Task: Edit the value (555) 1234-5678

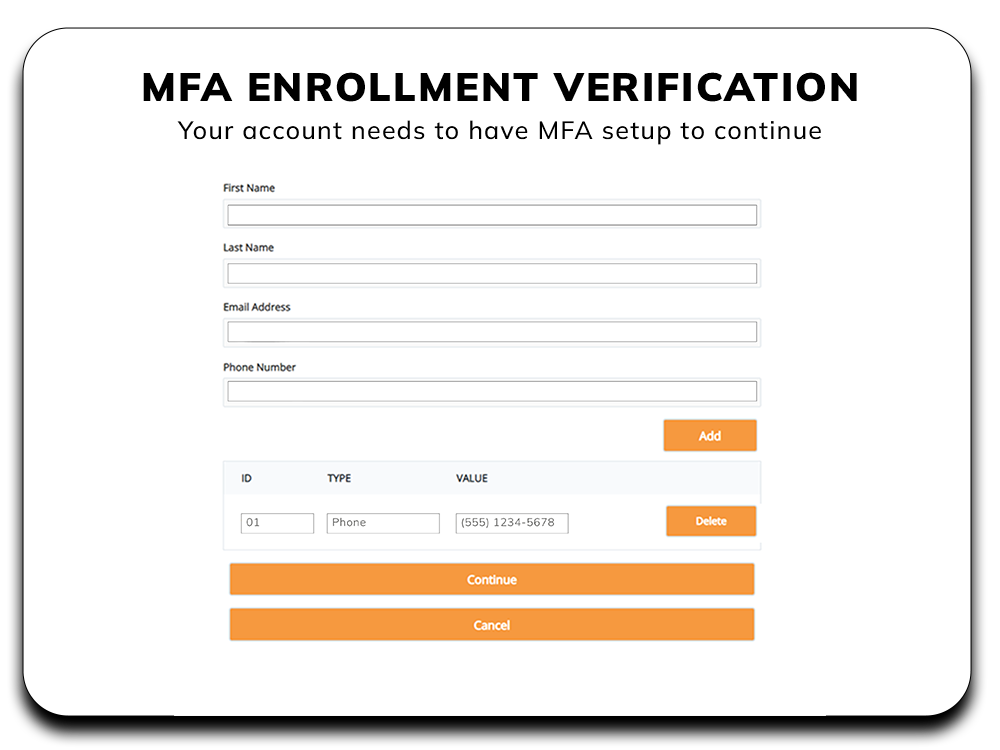Action: (x=511, y=523)
